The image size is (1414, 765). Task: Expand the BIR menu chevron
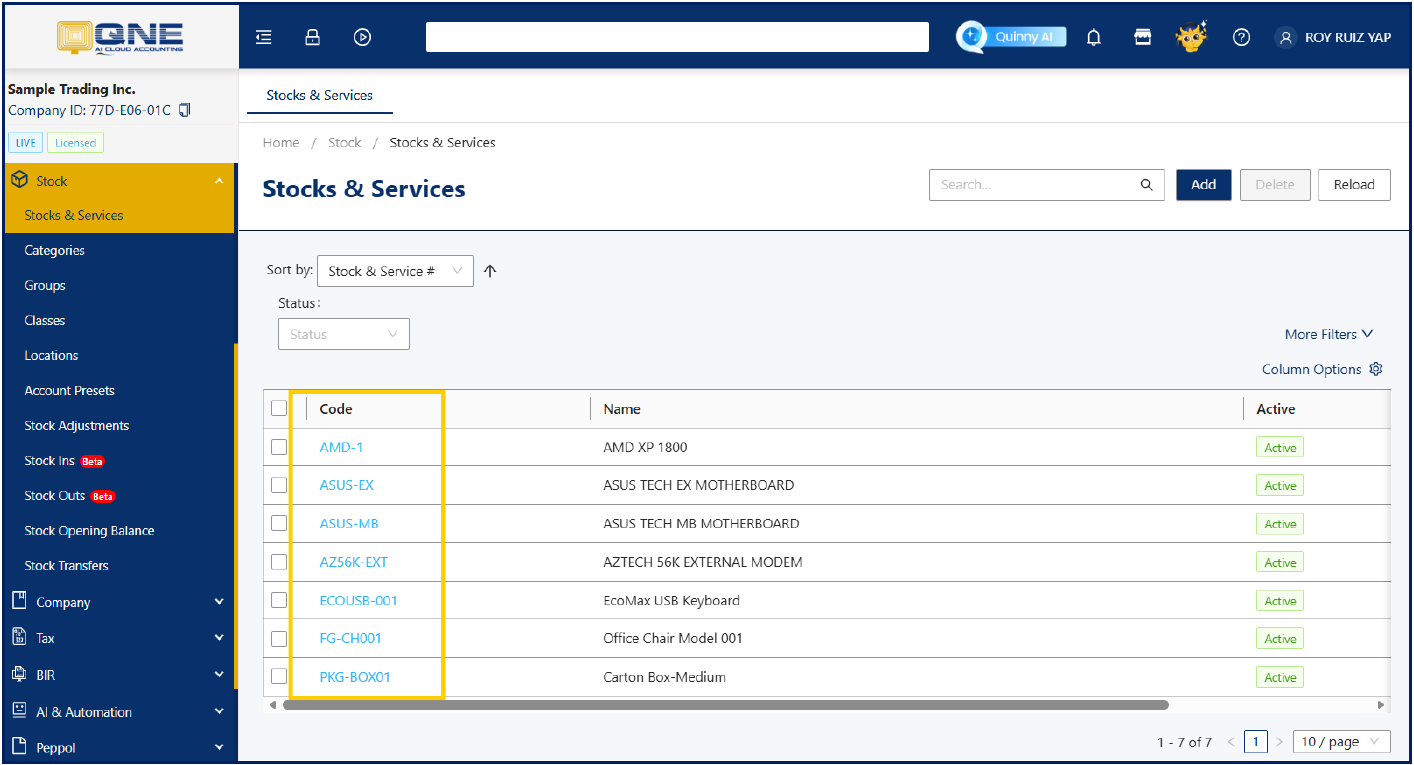pyautogui.click(x=219, y=675)
